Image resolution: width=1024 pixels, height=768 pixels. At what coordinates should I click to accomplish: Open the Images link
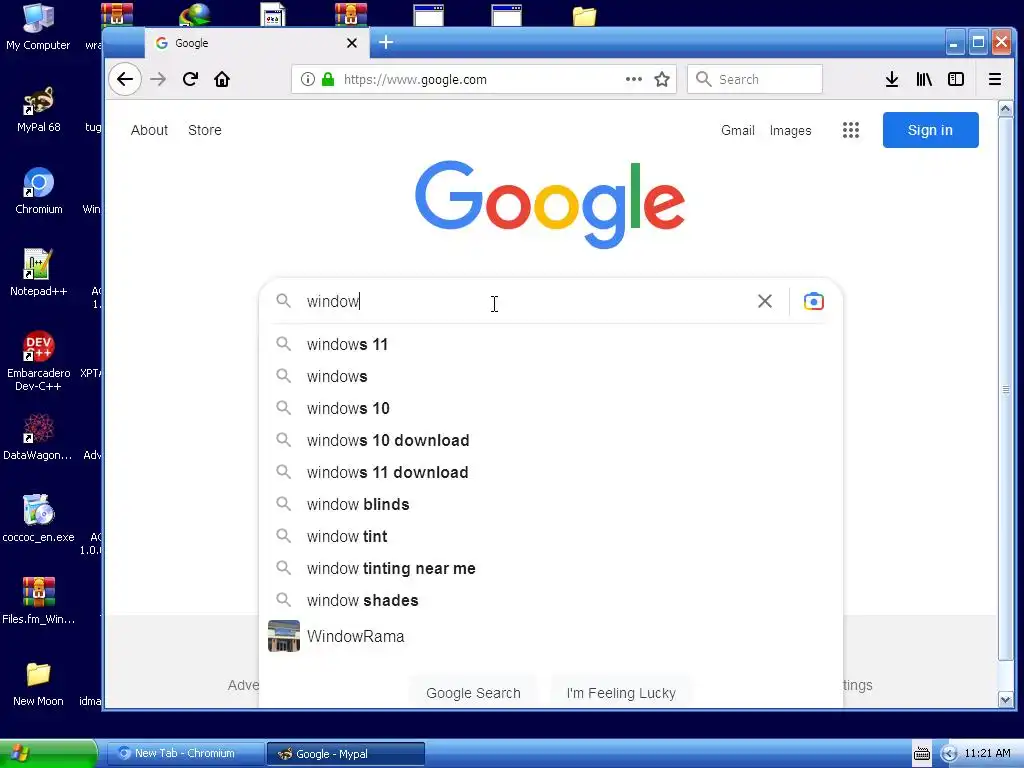coord(790,131)
